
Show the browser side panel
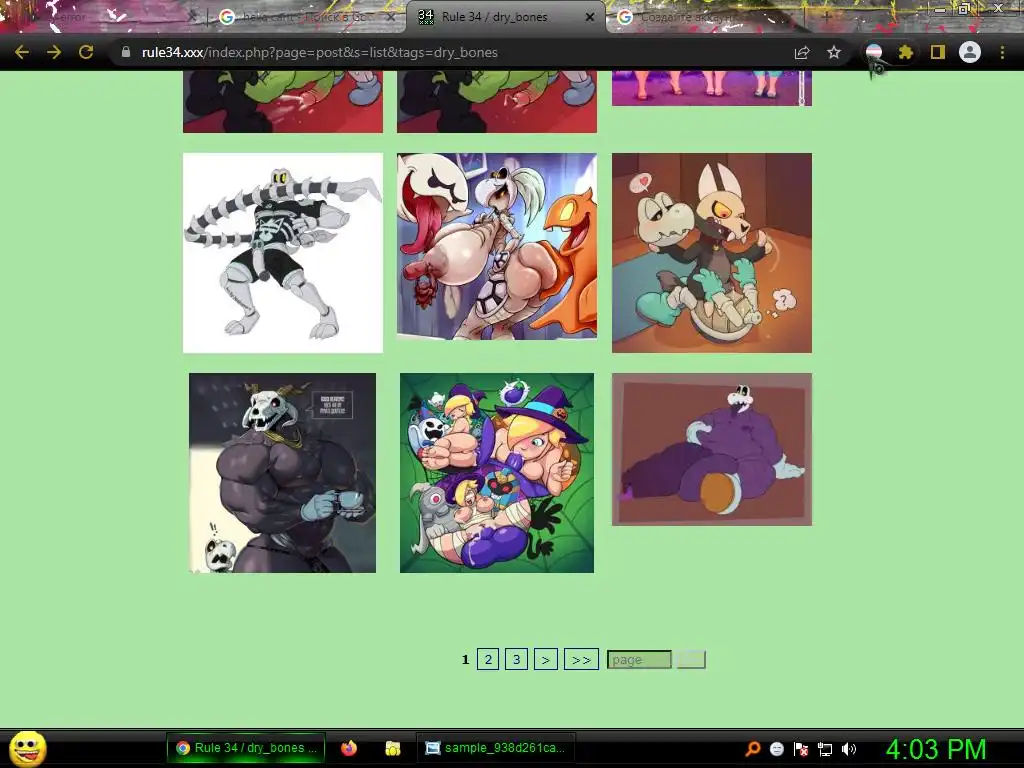tap(938, 52)
